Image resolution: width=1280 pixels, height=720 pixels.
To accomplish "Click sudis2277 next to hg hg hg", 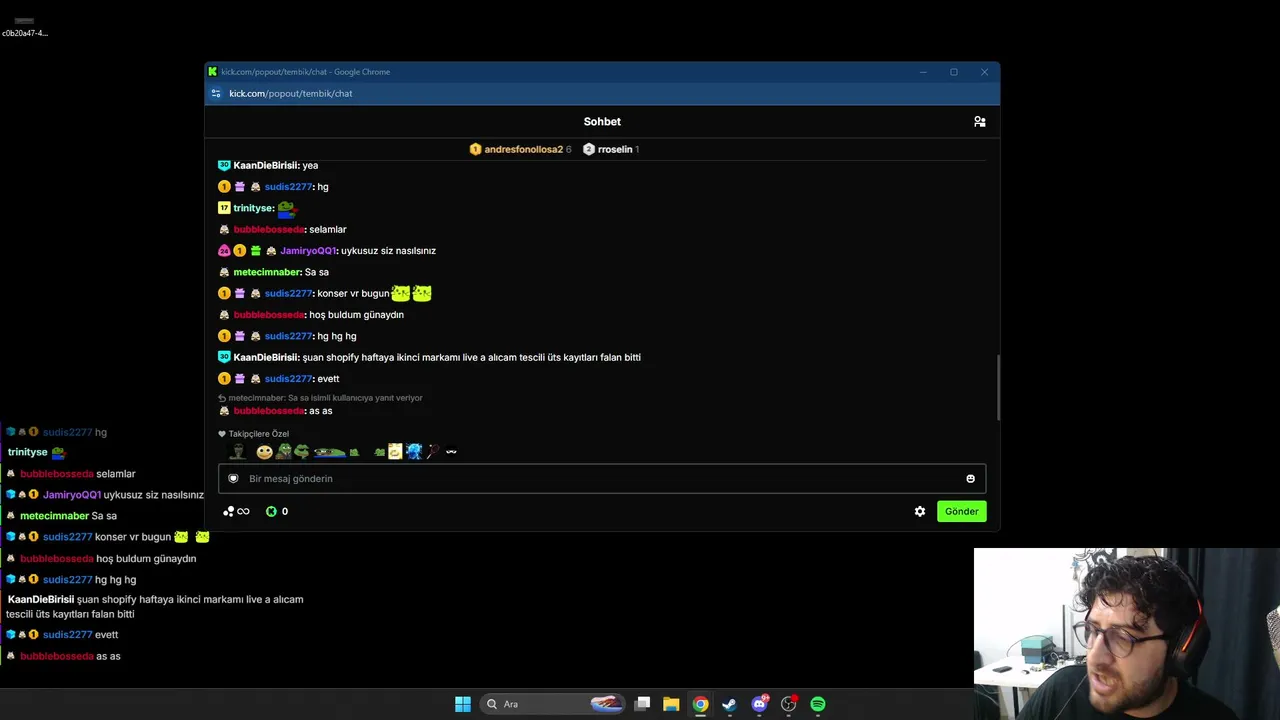I will [289, 336].
